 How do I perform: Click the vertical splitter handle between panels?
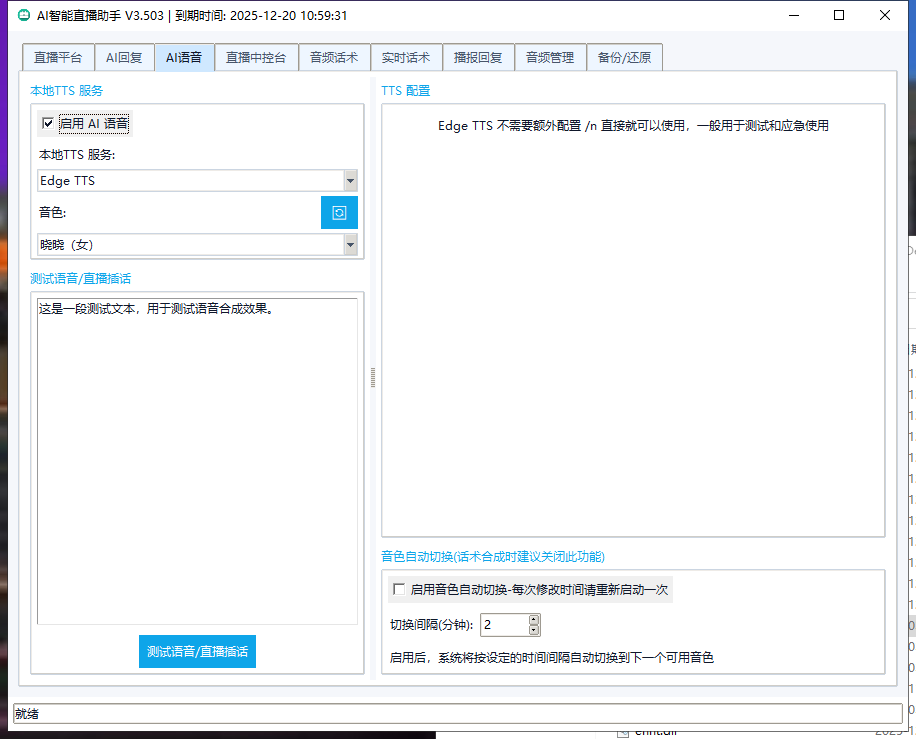tap(373, 377)
